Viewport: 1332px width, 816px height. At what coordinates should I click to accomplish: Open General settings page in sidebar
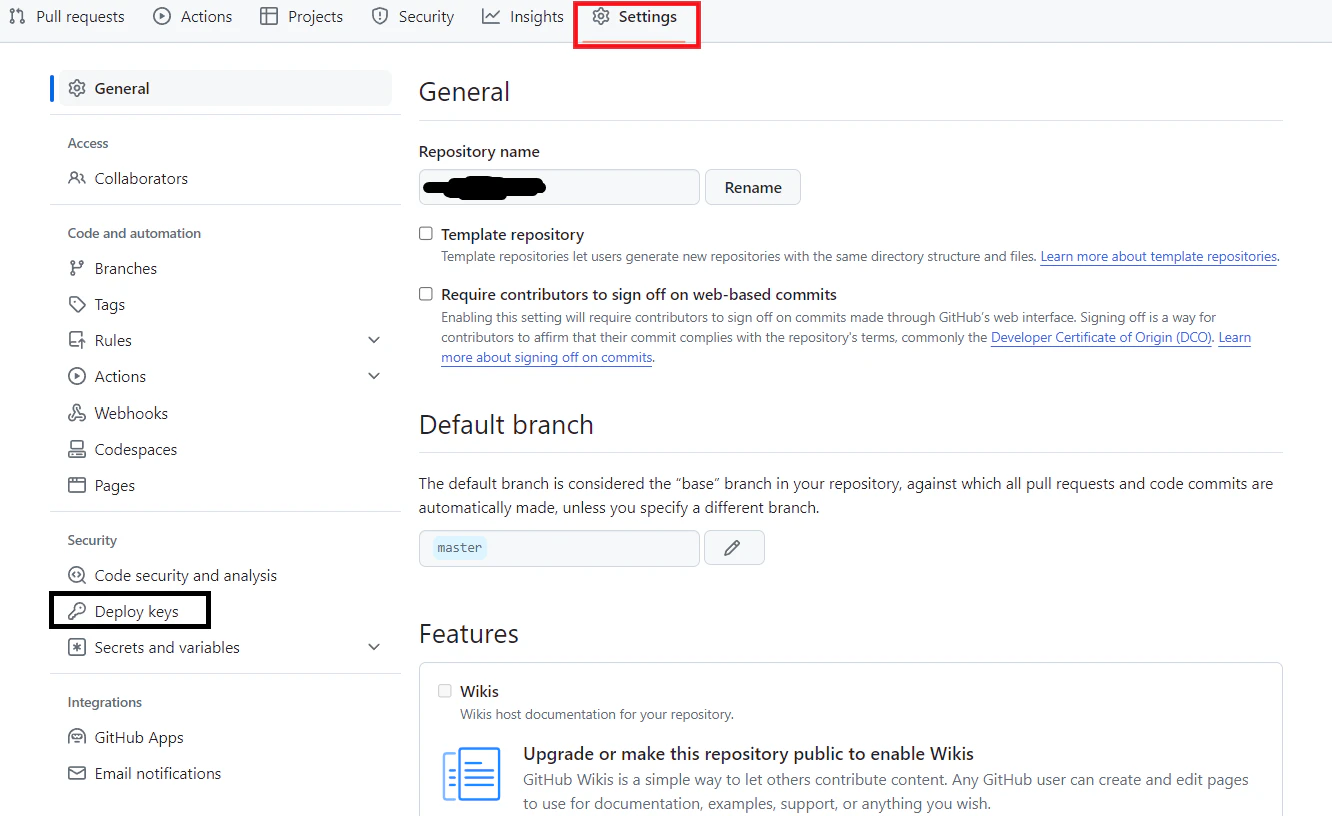click(x=225, y=88)
